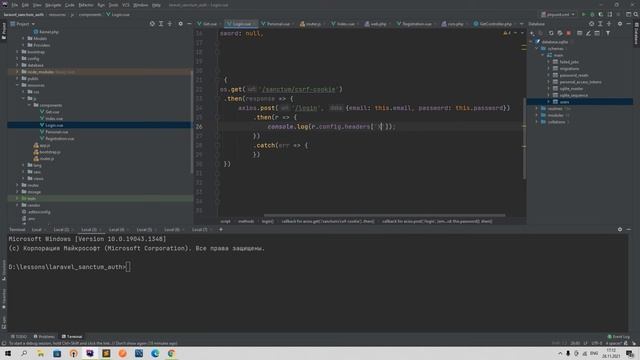
Task: Click the Database side tool window button
Action: point(636,33)
